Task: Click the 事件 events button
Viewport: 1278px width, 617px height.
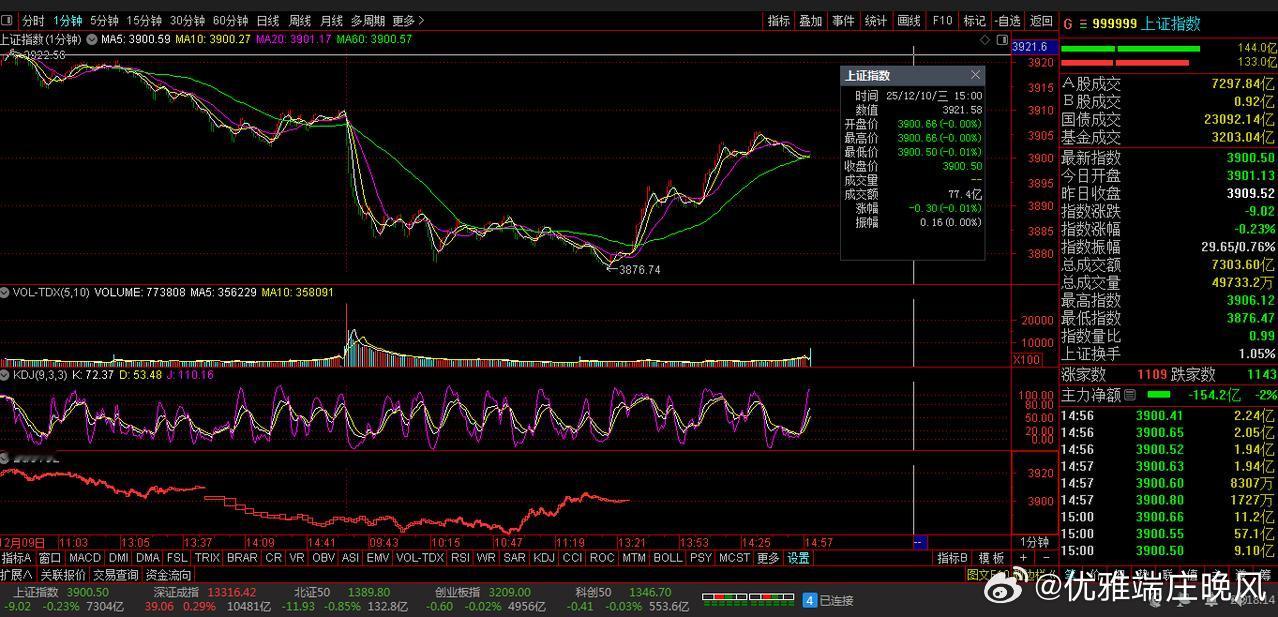Action: point(843,20)
